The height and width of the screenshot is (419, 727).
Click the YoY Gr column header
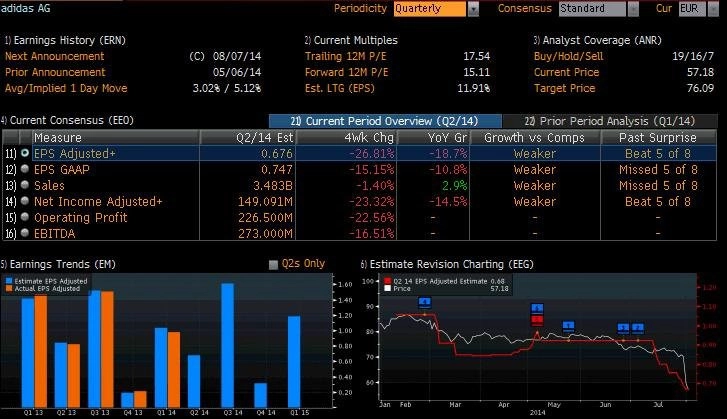pyautogui.click(x=434, y=138)
